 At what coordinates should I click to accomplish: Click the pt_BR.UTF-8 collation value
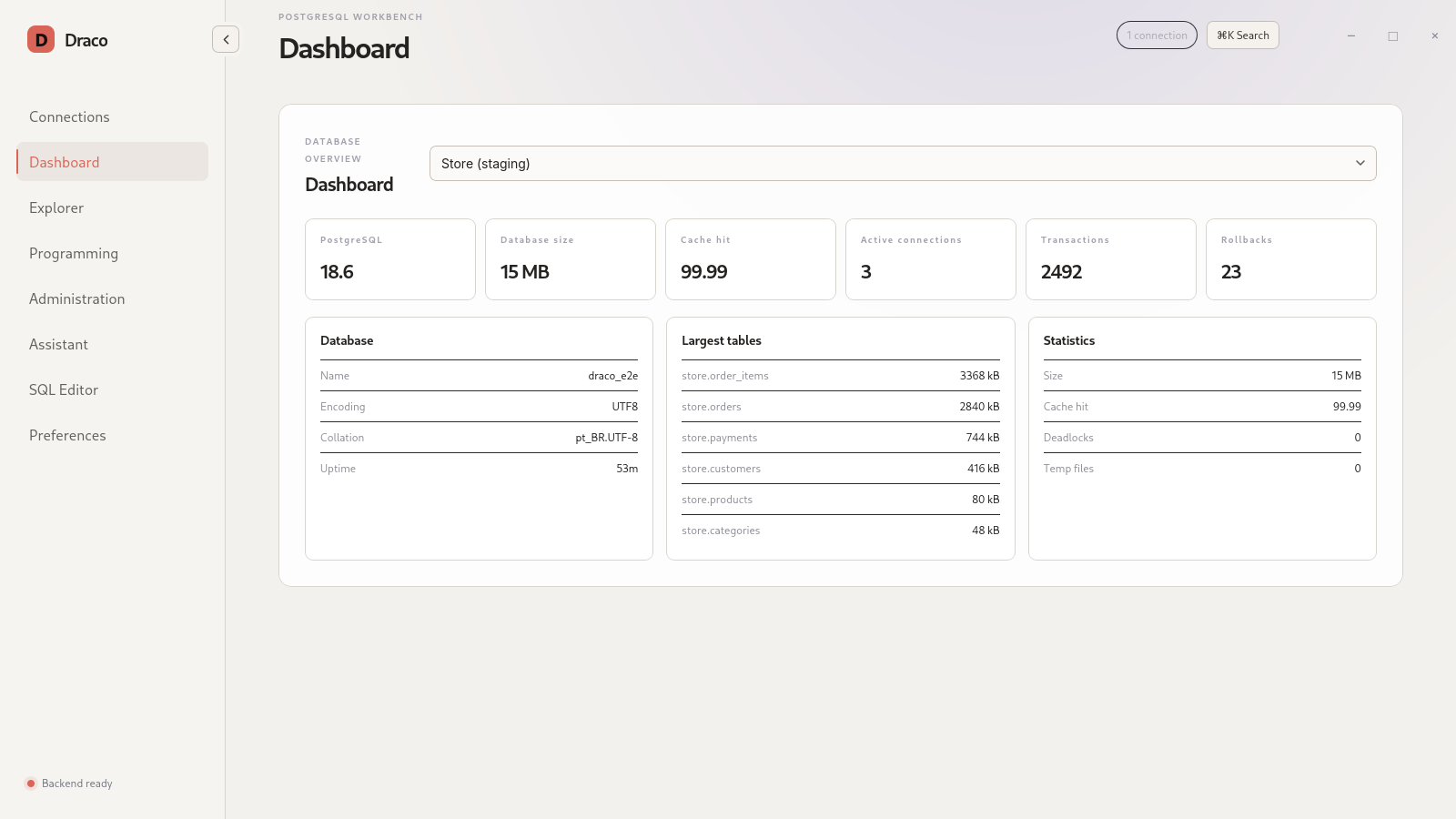(607, 438)
